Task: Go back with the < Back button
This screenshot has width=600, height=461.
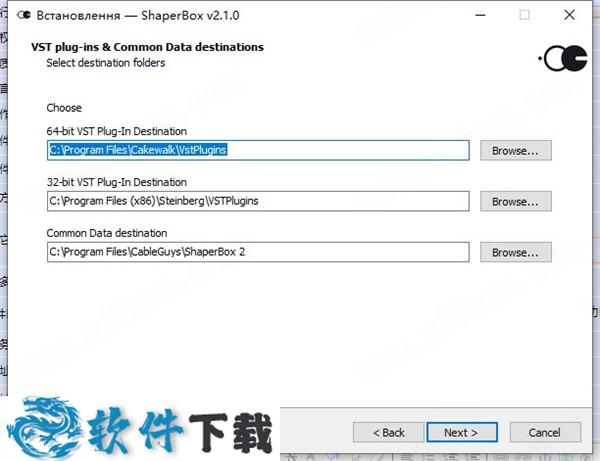Action: [388, 432]
